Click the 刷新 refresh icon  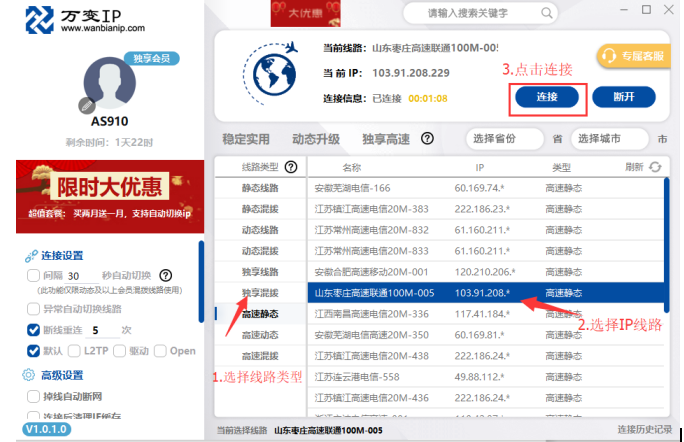coord(655,167)
